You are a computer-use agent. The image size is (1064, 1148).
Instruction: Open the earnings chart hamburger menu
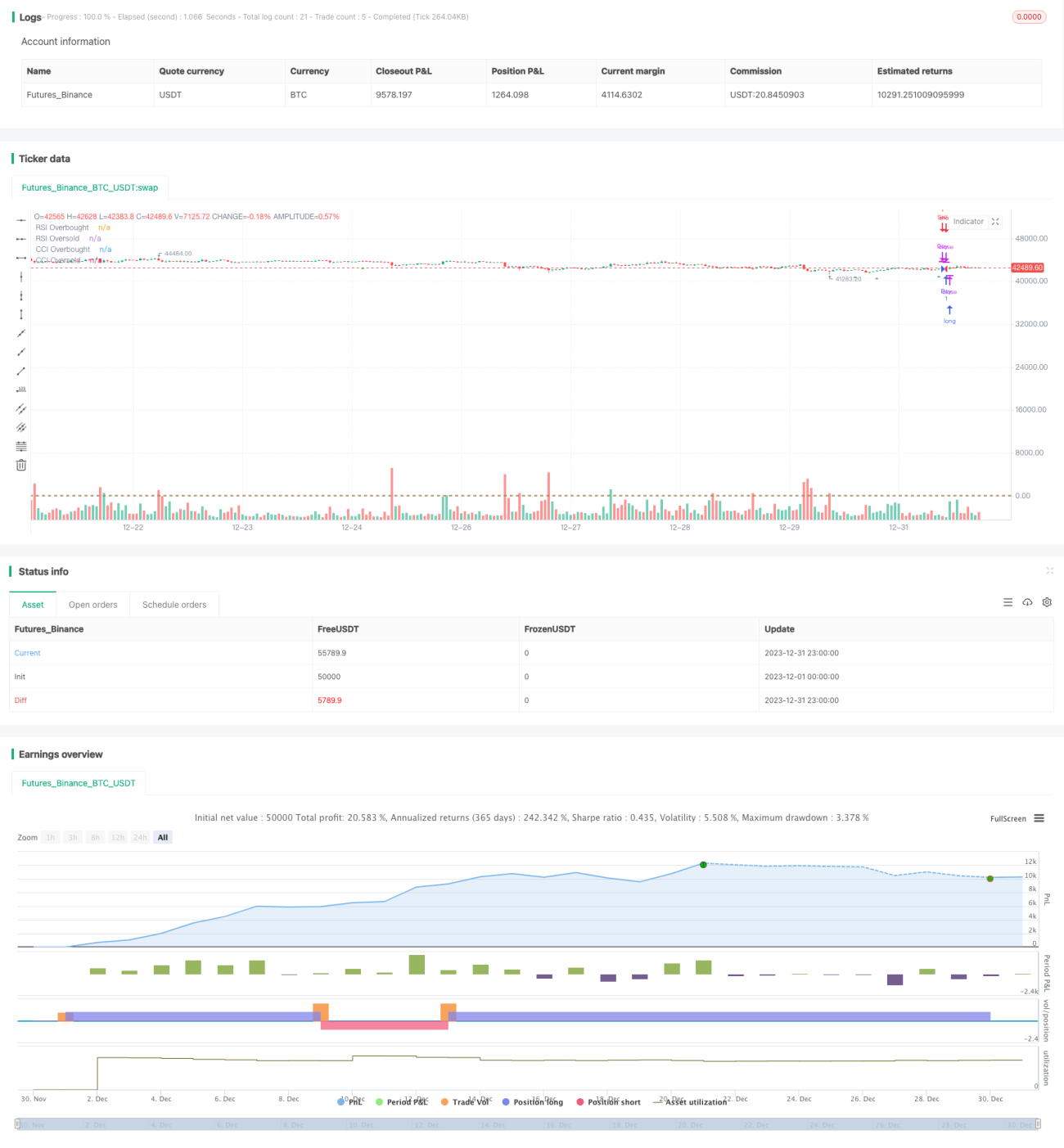point(1039,818)
